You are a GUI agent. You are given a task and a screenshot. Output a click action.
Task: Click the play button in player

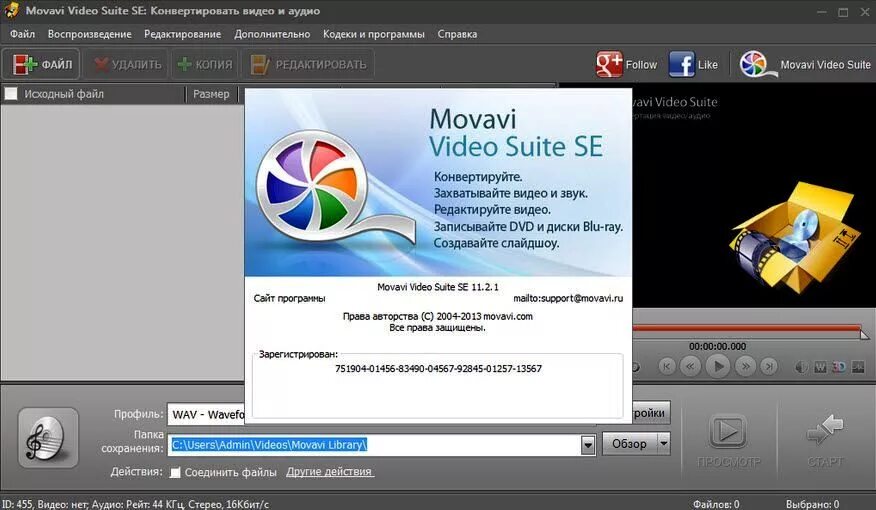pyautogui.click(x=718, y=366)
